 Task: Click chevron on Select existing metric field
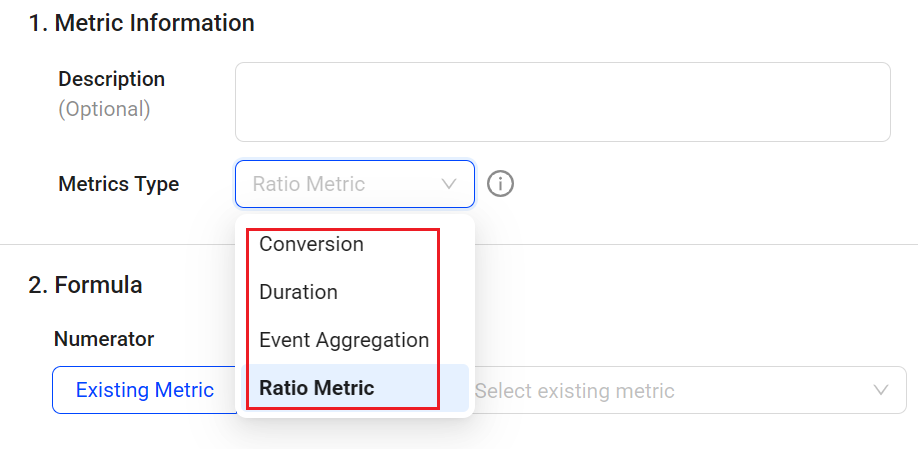pyautogui.click(x=881, y=390)
